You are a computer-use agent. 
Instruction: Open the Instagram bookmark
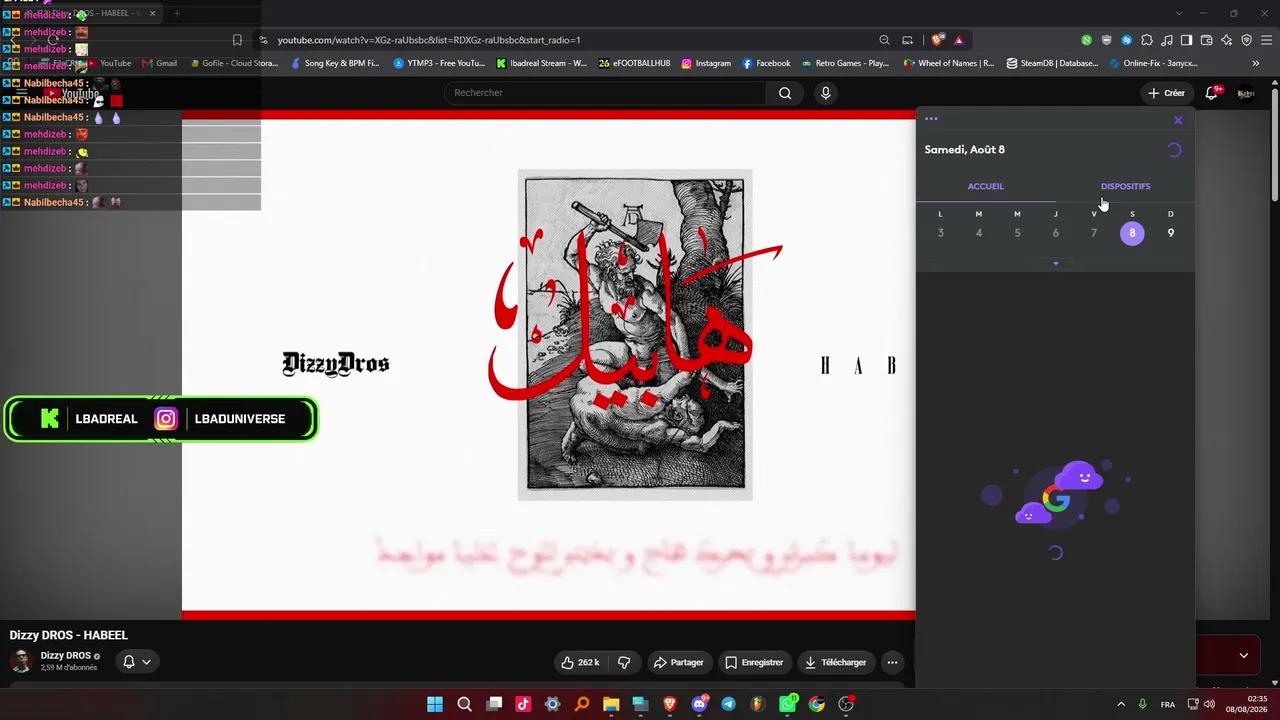click(x=706, y=63)
